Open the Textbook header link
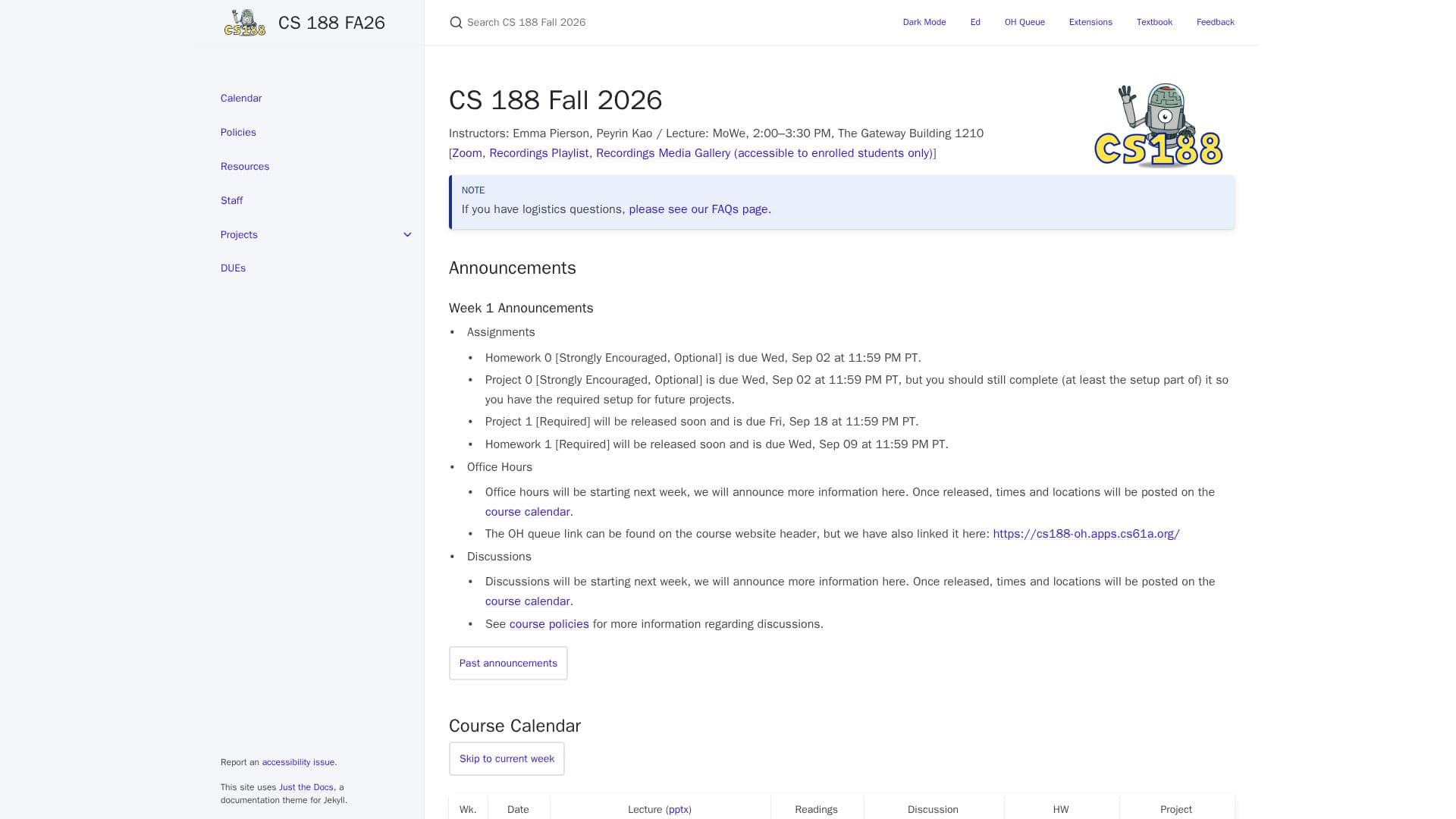Image resolution: width=1456 pixels, height=819 pixels. pos(1154,22)
